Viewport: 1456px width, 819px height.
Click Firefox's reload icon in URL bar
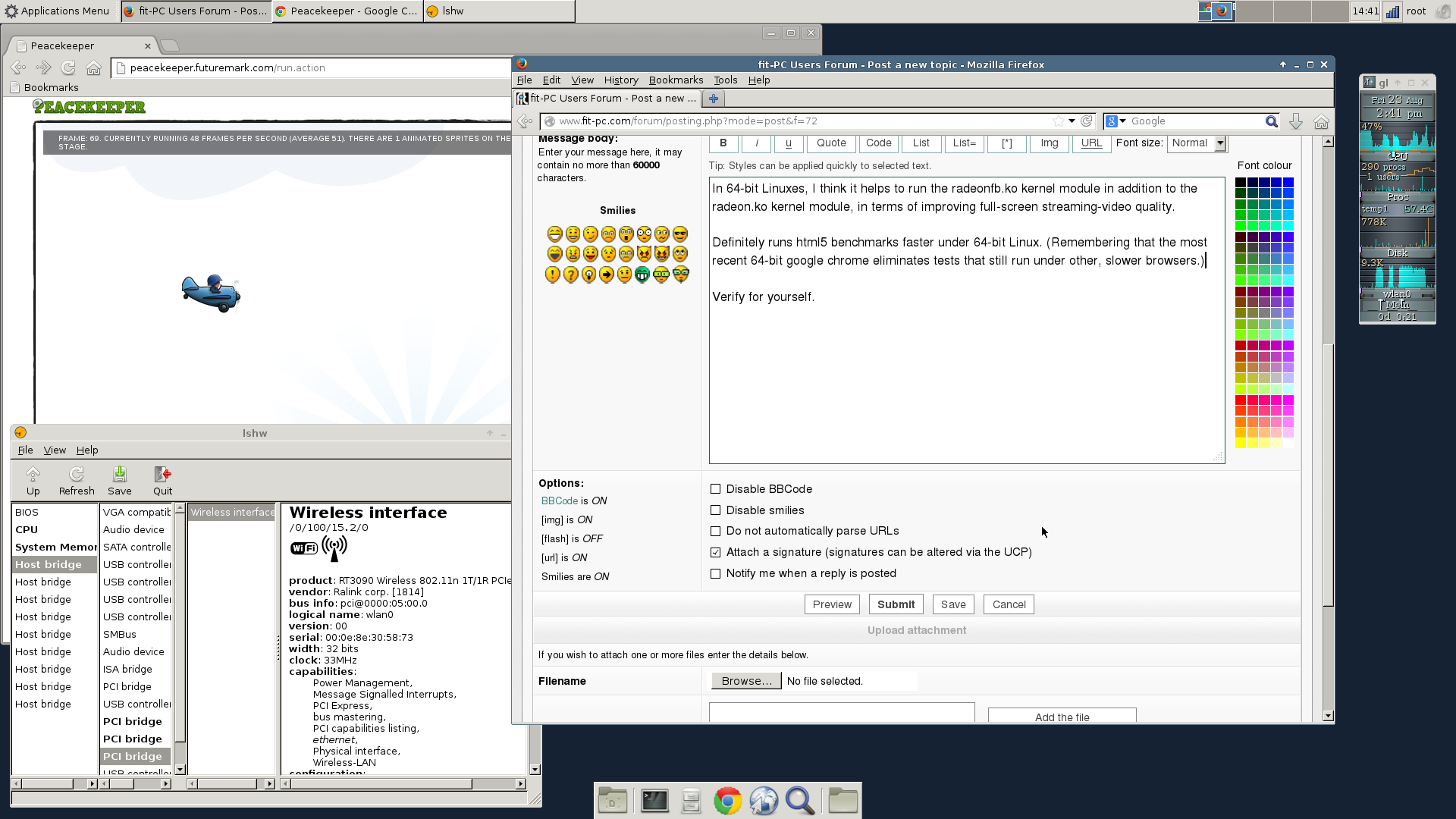click(x=1086, y=121)
